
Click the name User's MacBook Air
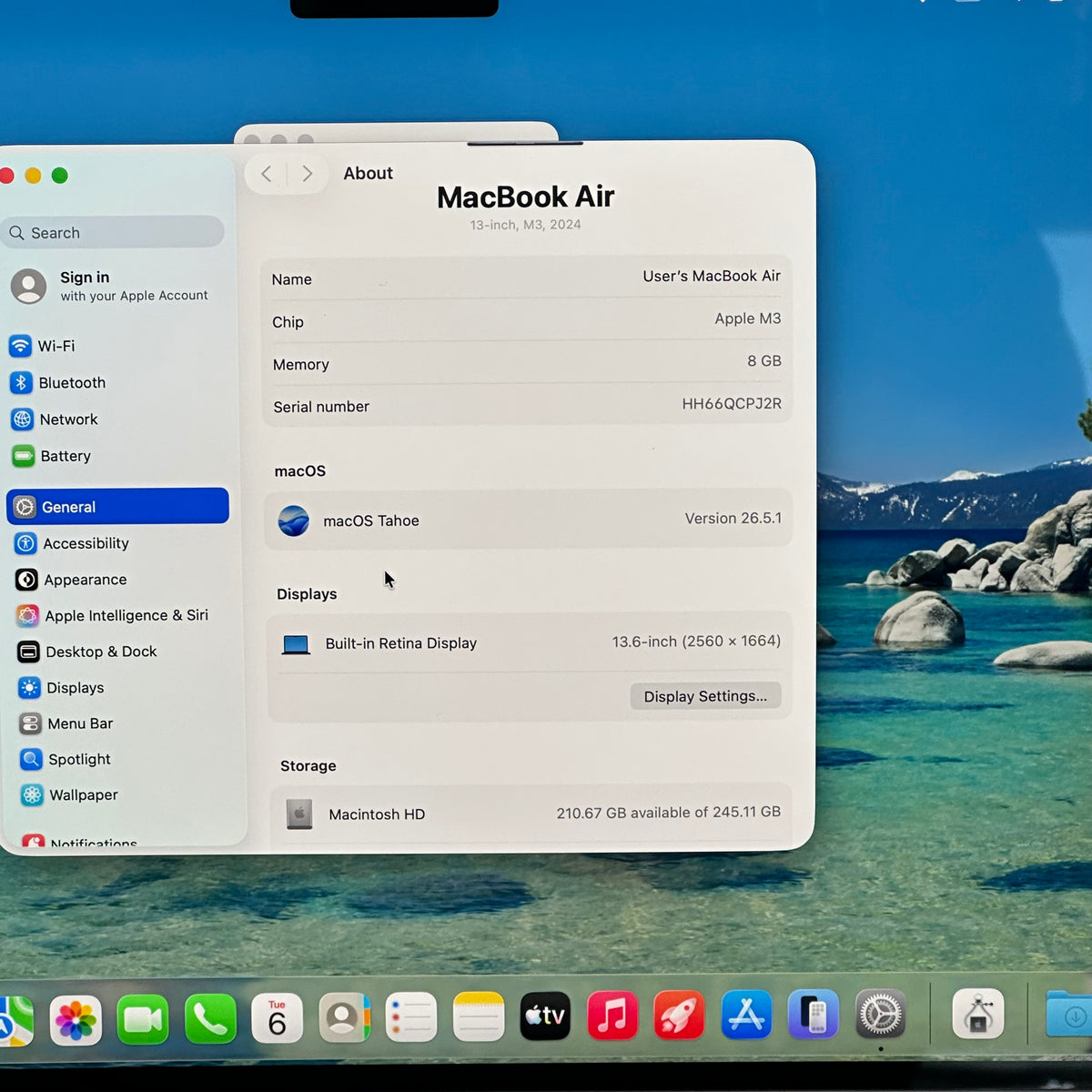(712, 276)
